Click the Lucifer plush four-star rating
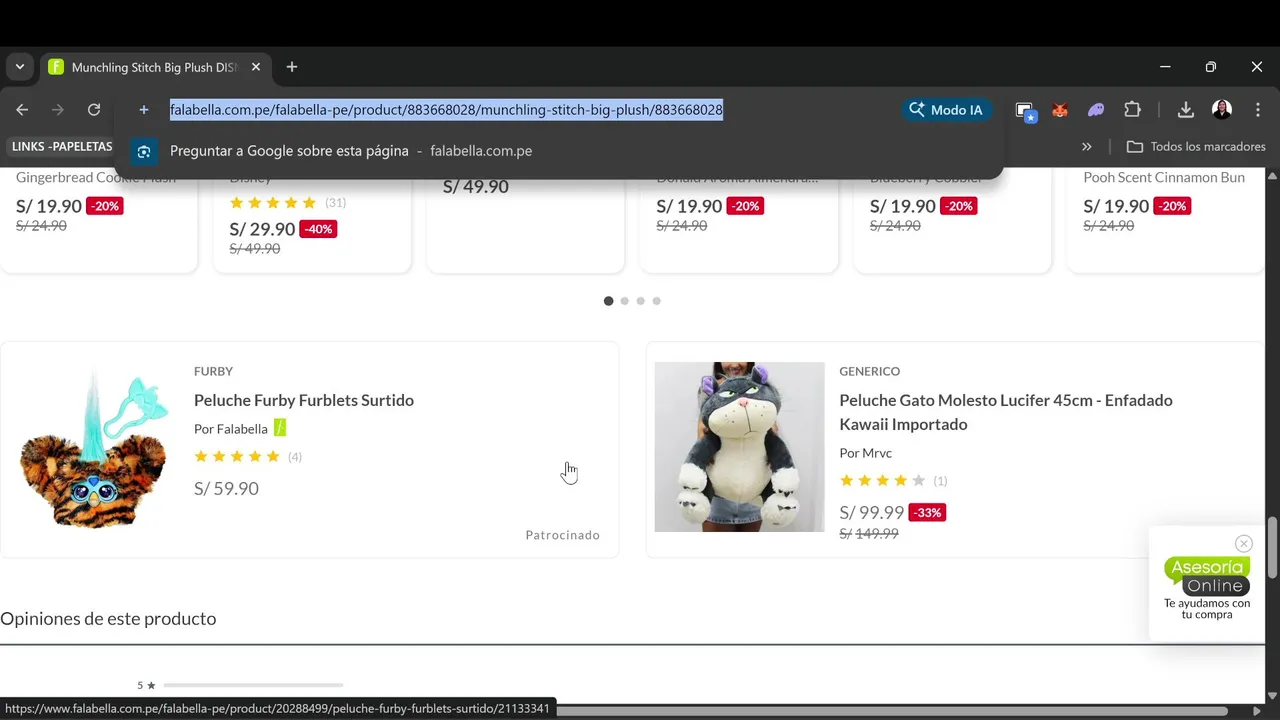The width and height of the screenshot is (1280, 720). 883,481
